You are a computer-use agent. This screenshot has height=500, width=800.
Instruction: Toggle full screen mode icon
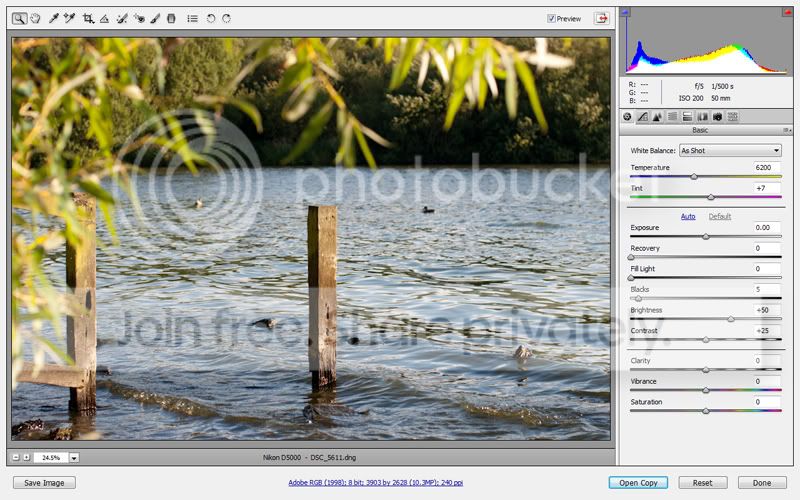click(x=601, y=18)
